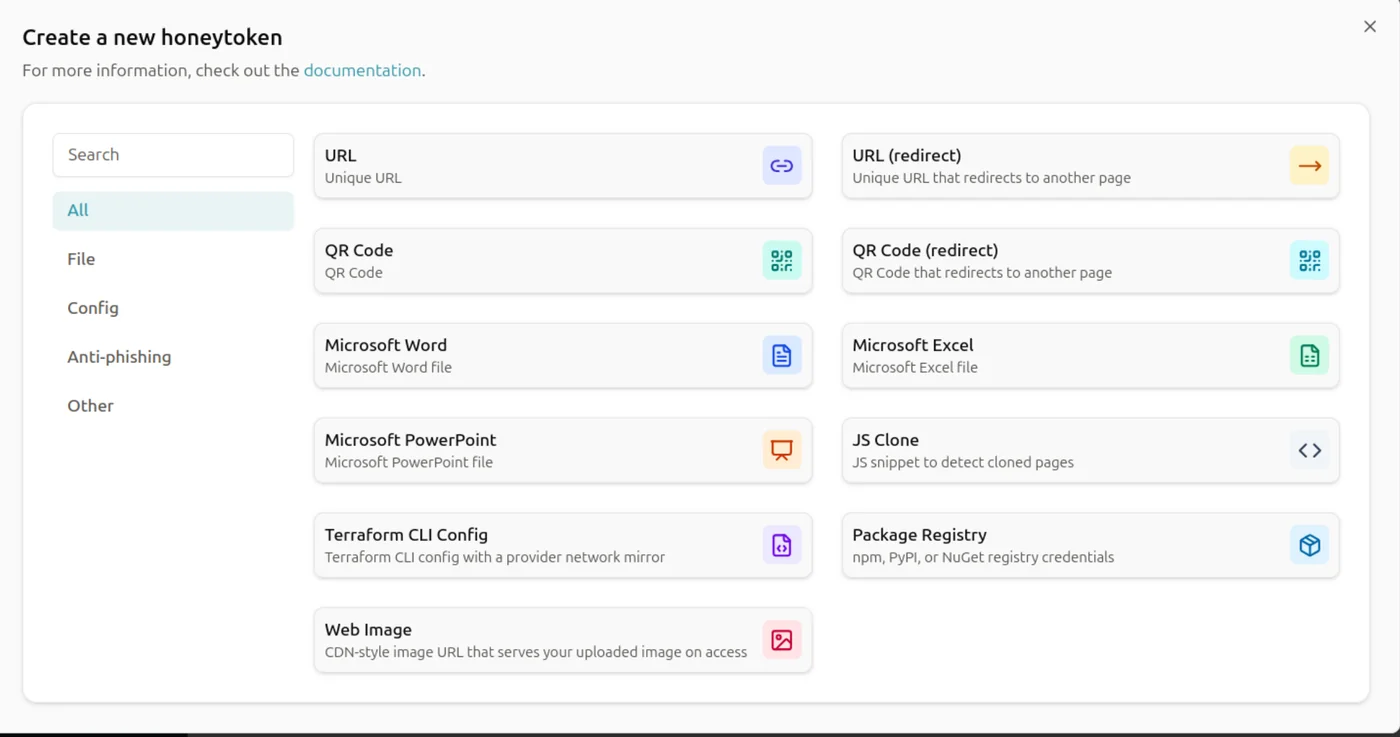This screenshot has width=1400, height=737.
Task: Click the link icon on the URL card
Action: [782, 166]
